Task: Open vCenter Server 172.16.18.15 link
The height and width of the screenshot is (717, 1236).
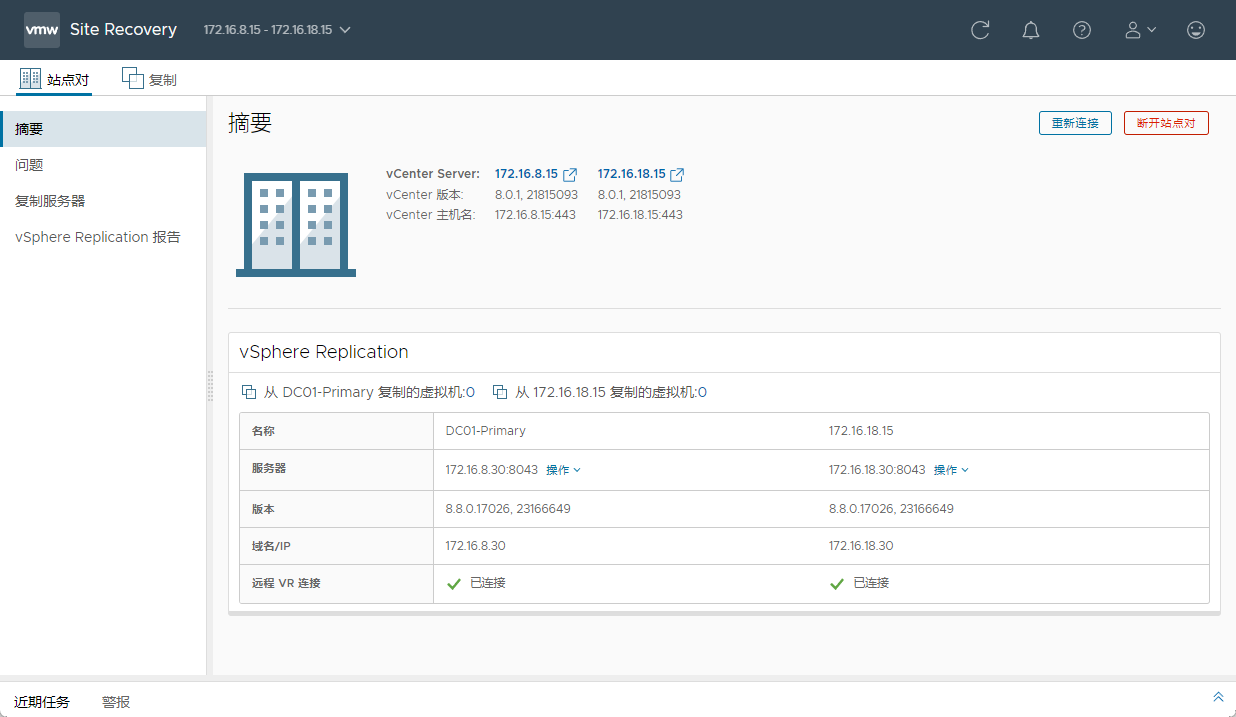Action: [x=631, y=174]
